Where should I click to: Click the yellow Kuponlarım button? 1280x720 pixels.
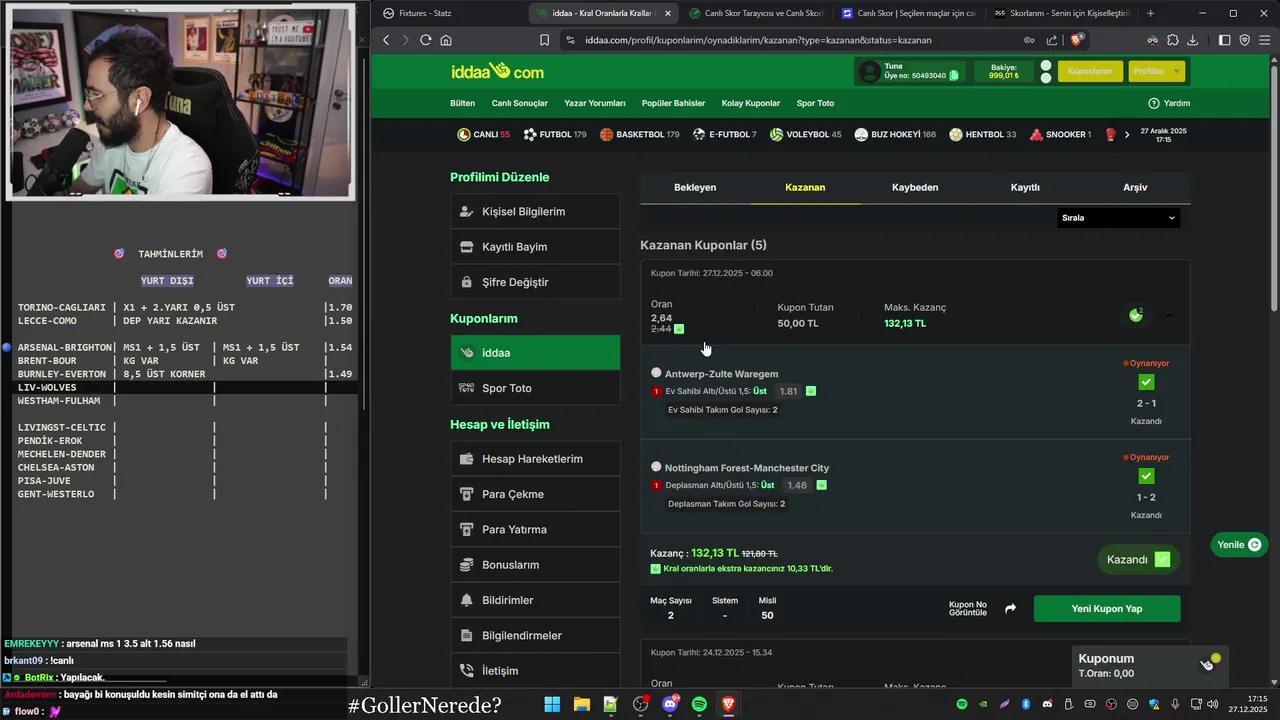[x=1090, y=71]
